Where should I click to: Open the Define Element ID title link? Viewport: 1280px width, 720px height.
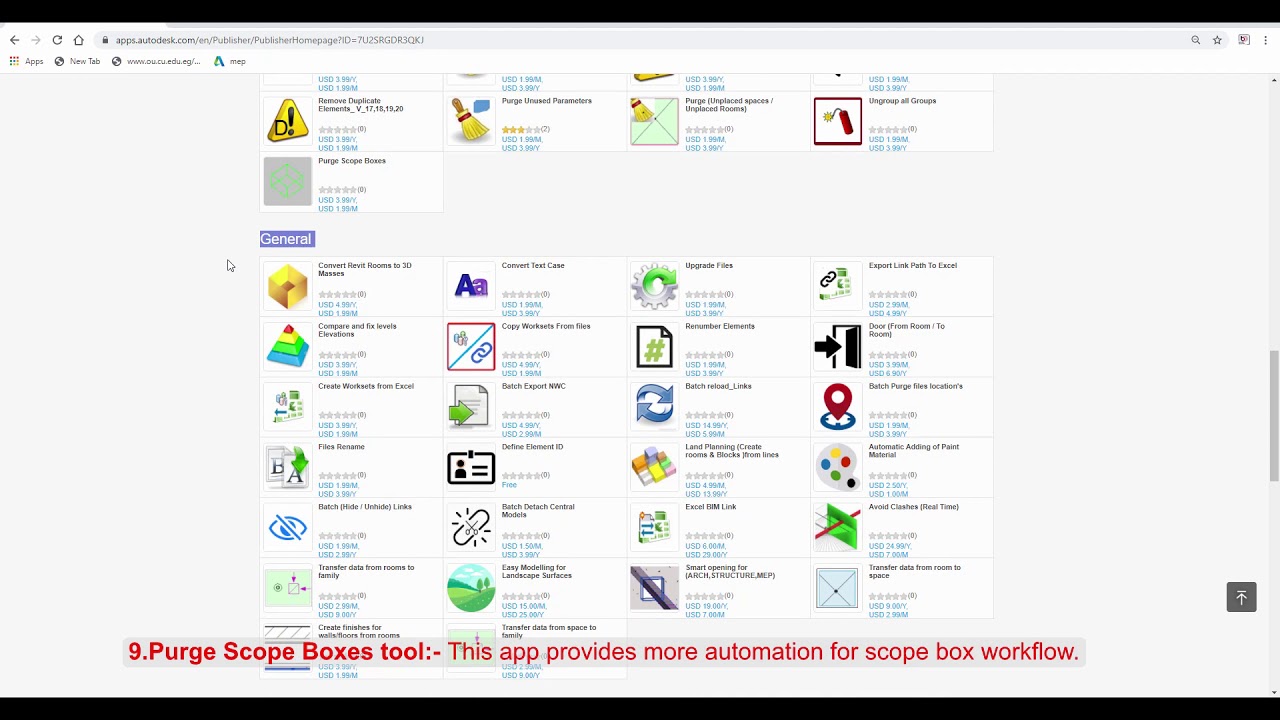532,447
